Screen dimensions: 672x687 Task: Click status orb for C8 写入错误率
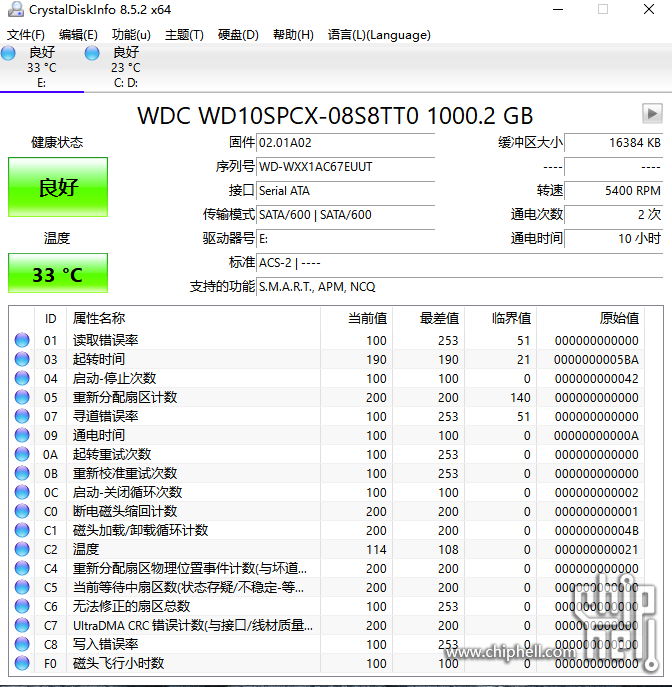(22, 644)
